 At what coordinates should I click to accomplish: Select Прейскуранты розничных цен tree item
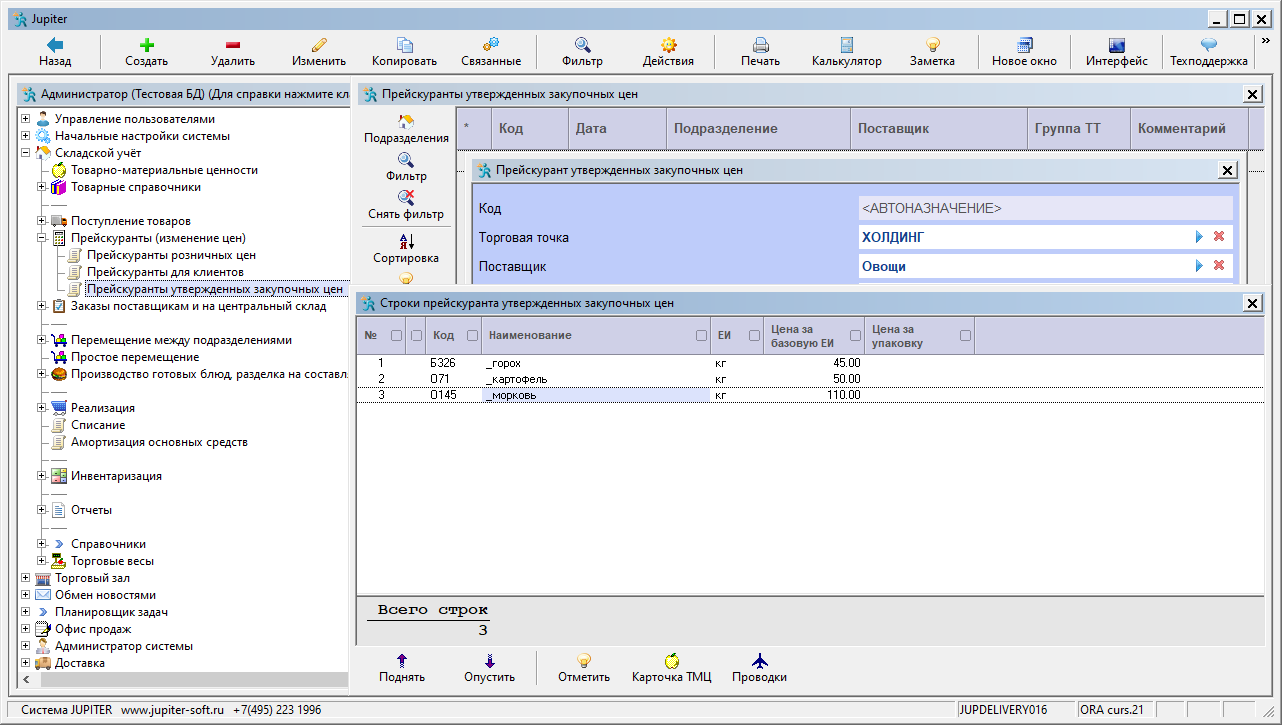(171, 255)
